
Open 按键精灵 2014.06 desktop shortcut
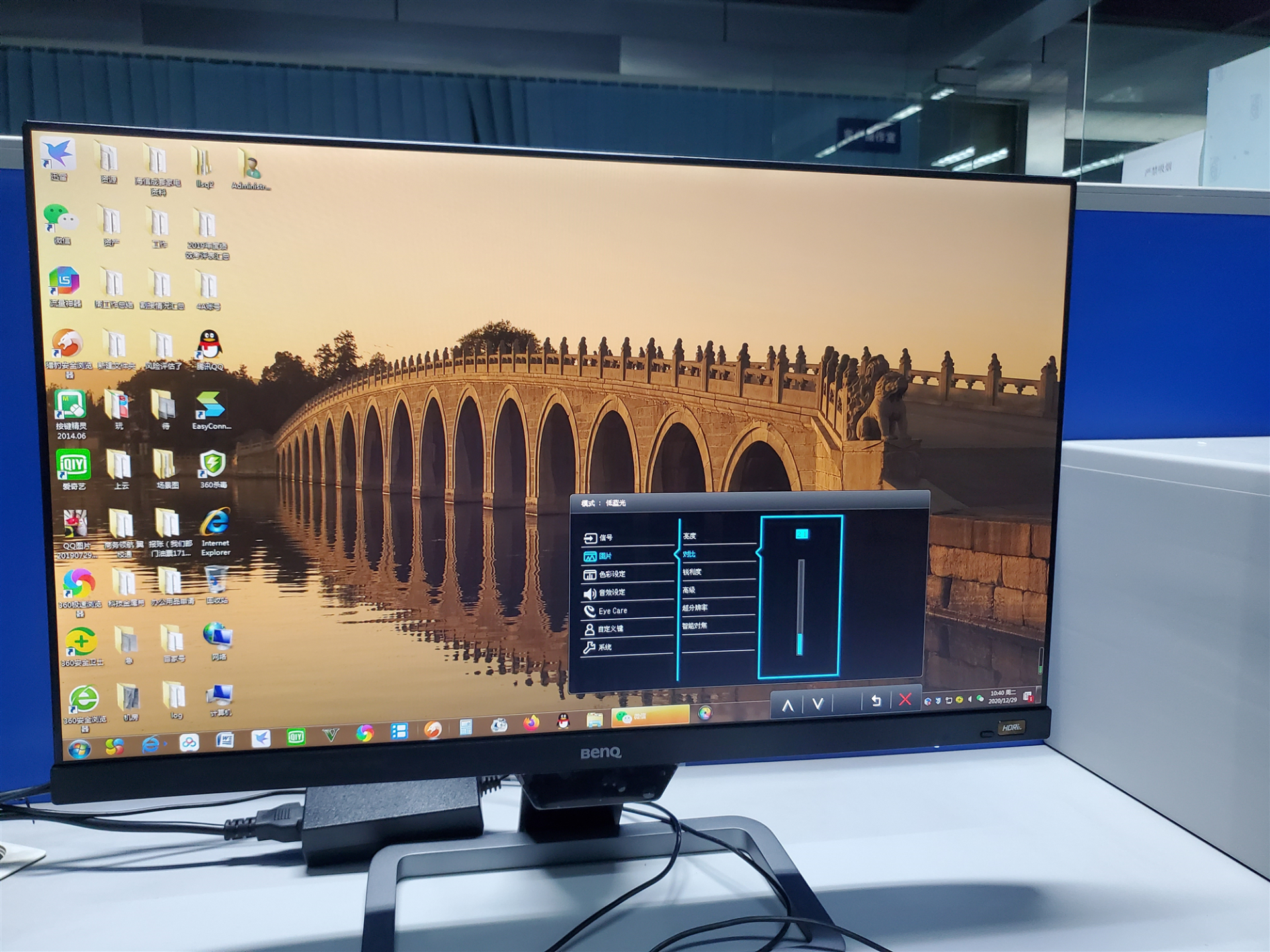pos(71,414)
